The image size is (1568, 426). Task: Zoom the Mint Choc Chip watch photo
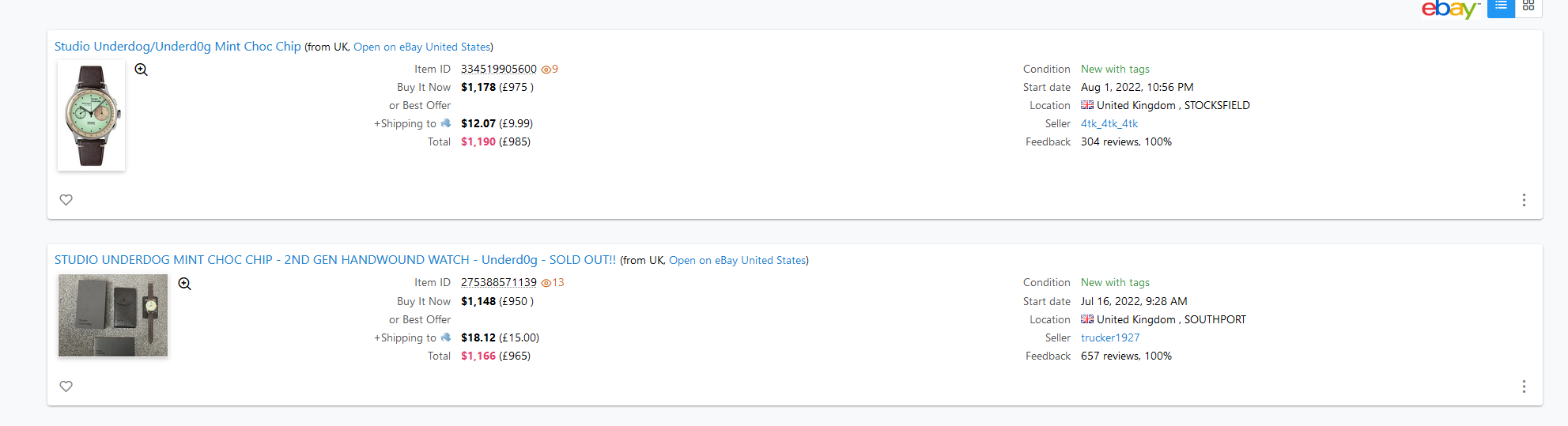[142, 70]
